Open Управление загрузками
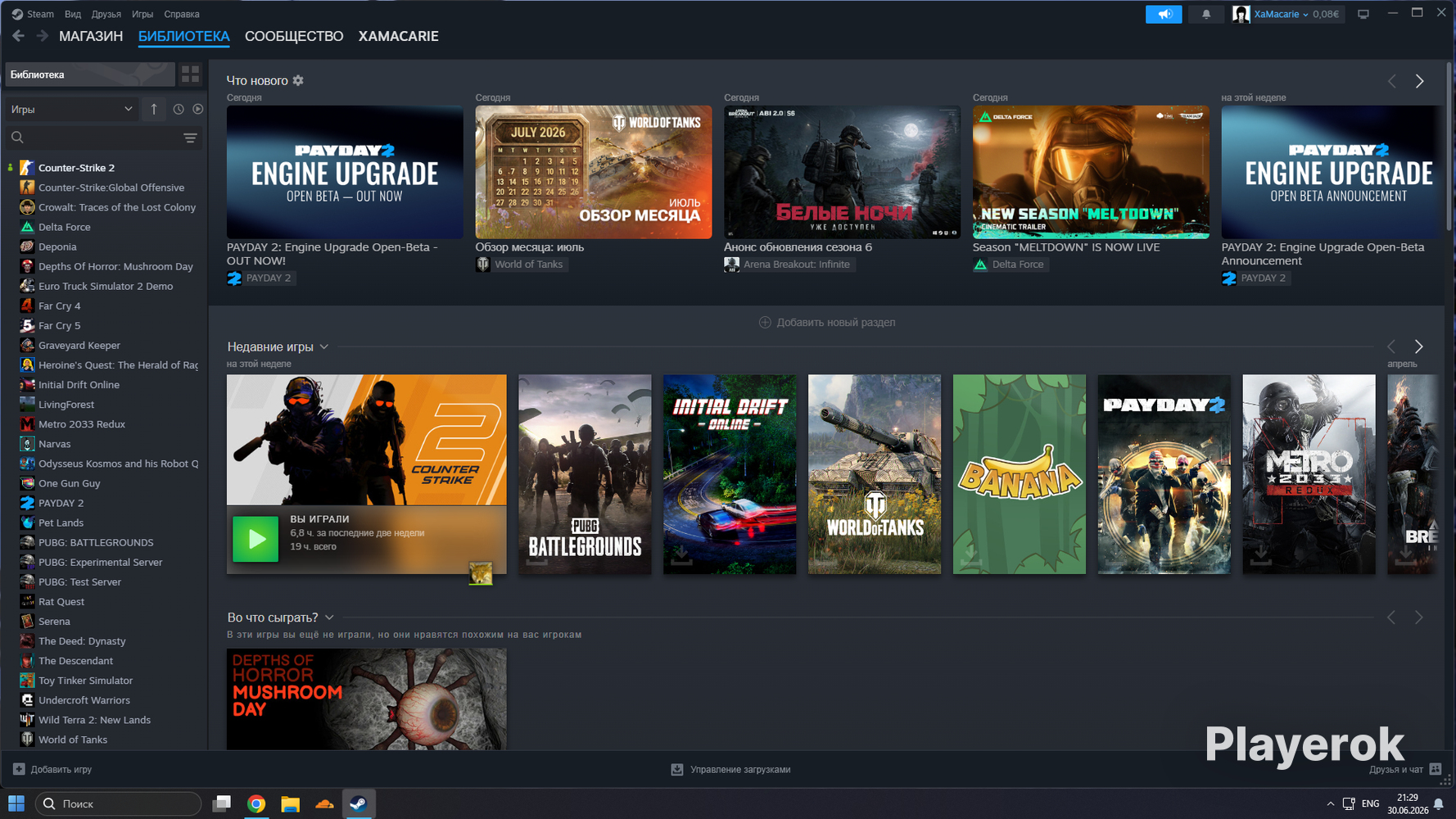The width and height of the screenshot is (1456, 819). point(730,769)
